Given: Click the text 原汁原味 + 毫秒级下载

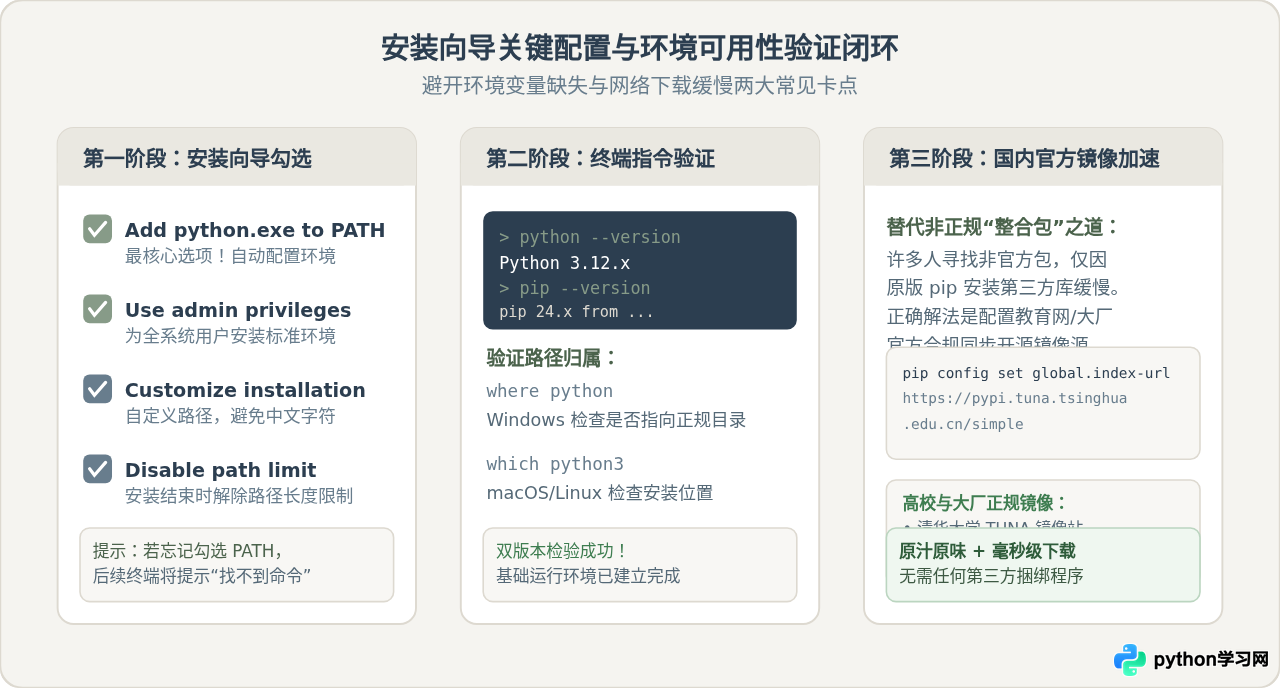Looking at the screenshot, I should click(987, 551).
